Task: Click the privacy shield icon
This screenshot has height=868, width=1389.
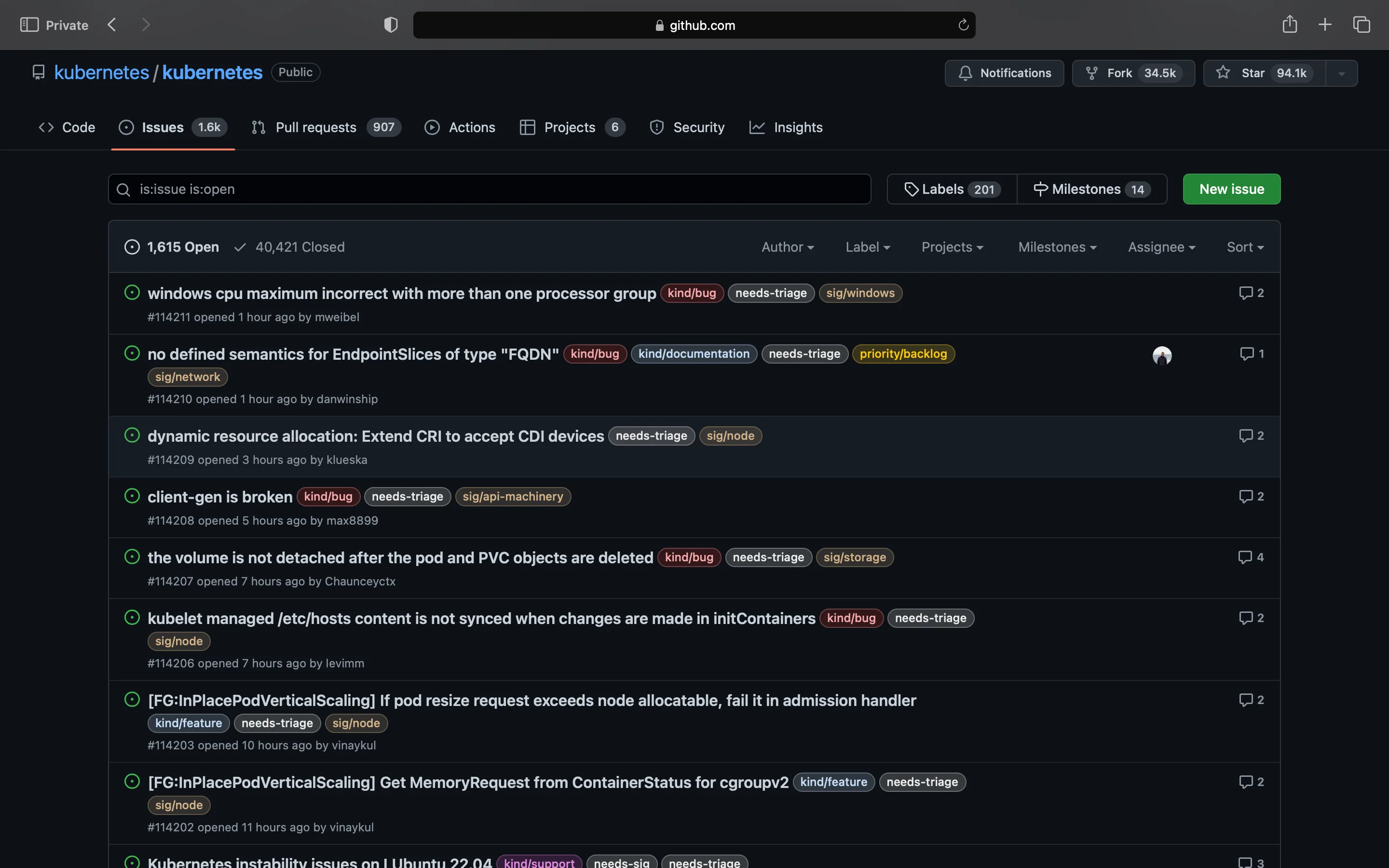Action: [x=391, y=25]
